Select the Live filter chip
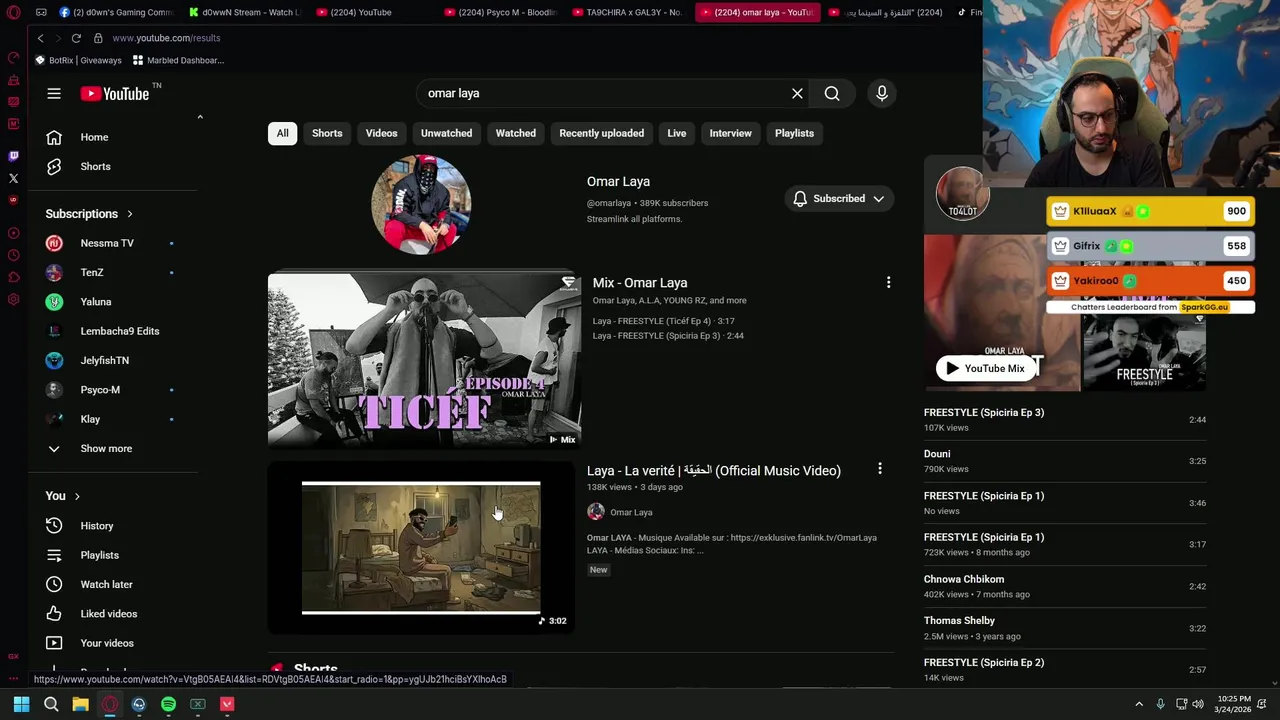 pos(677,133)
